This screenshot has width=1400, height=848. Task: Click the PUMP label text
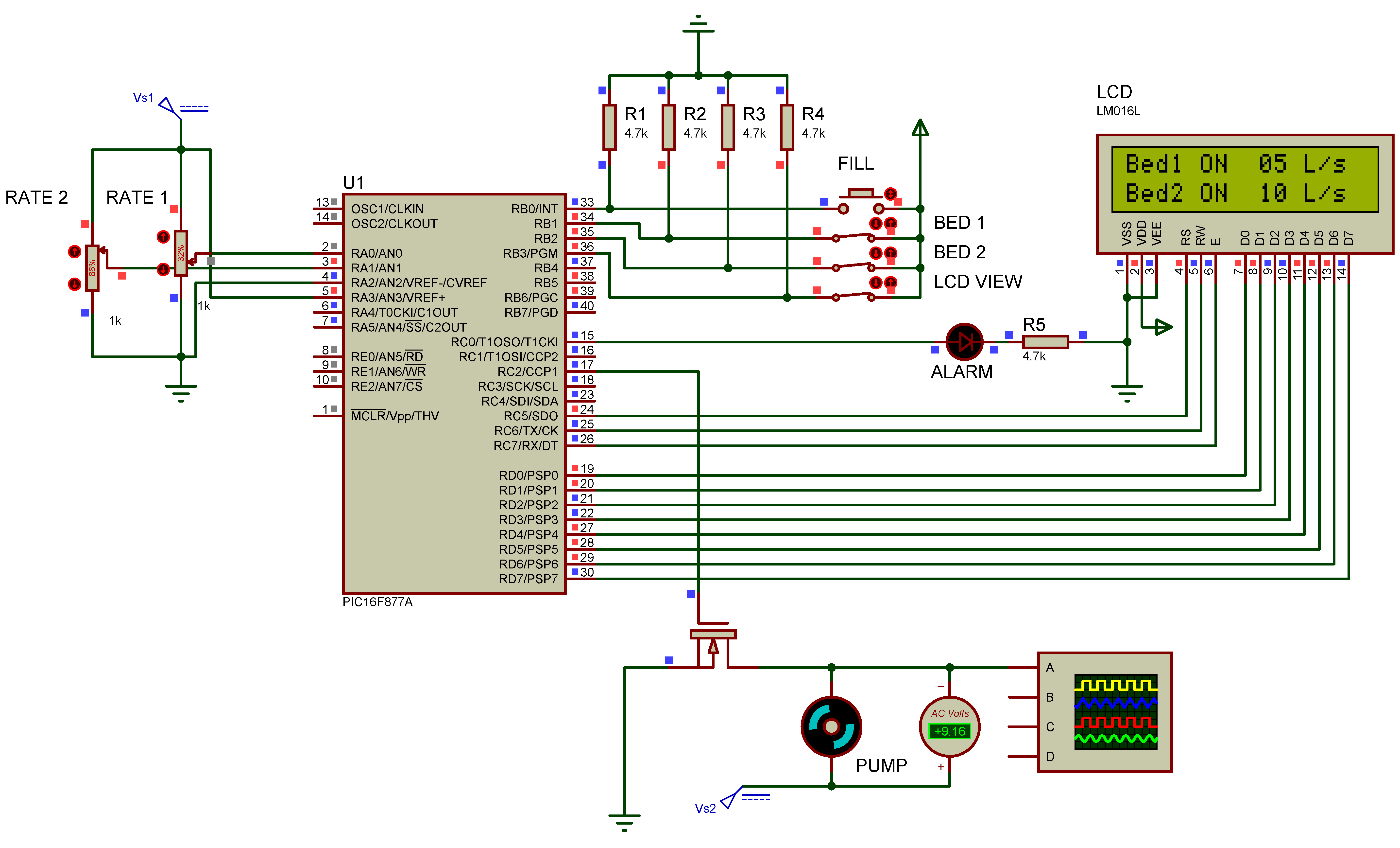881,766
